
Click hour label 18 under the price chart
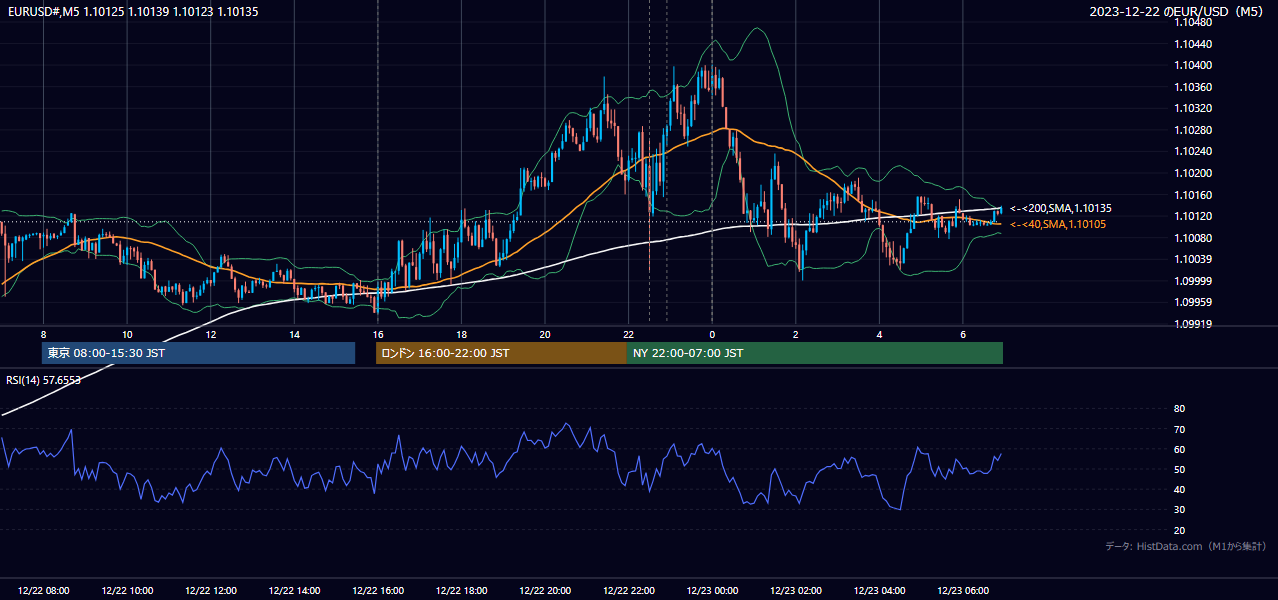tap(461, 334)
